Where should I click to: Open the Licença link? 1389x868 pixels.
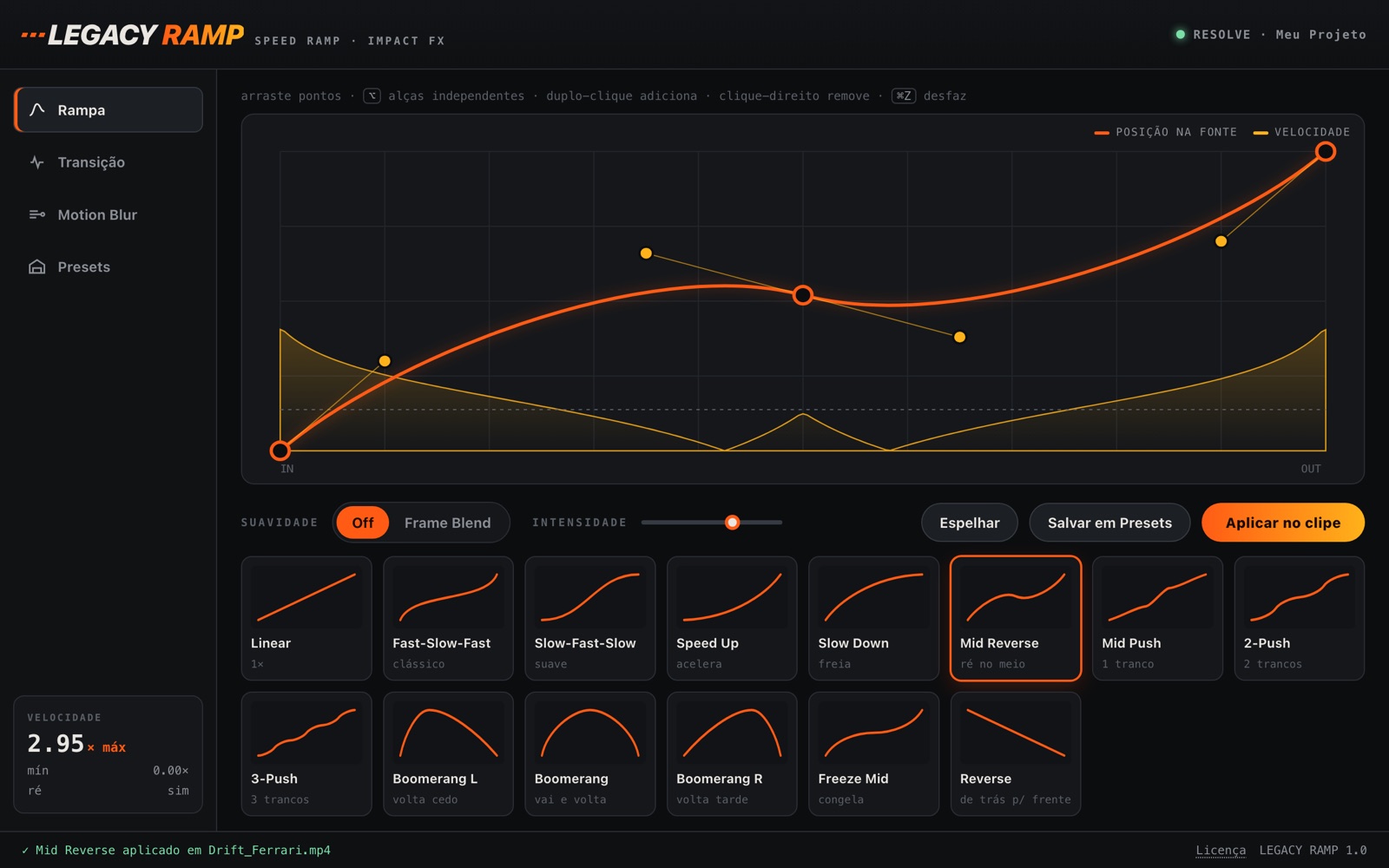pos(1221,850)
